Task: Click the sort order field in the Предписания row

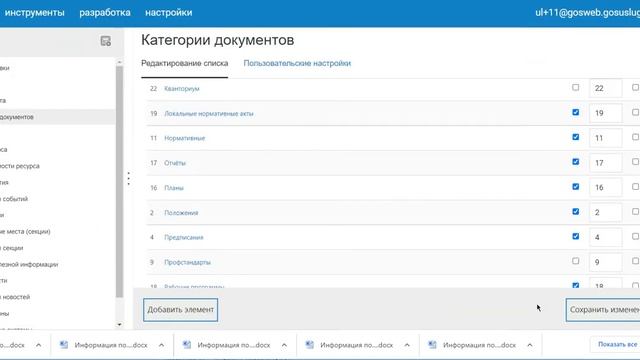Action: pyautogui.click(x=606, y=237)
